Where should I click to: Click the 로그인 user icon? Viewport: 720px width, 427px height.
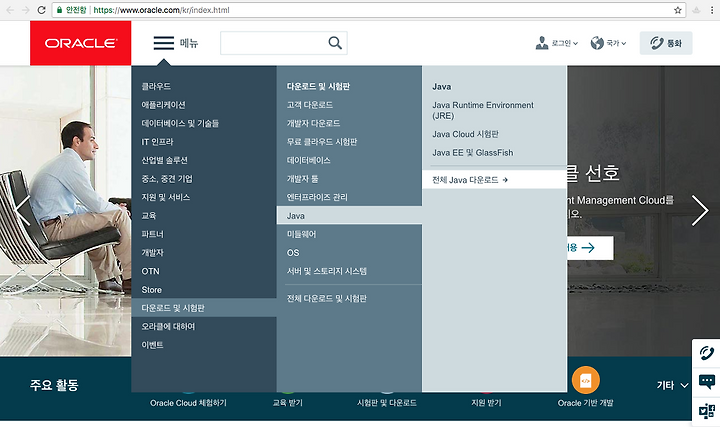(x=542, y=43)
